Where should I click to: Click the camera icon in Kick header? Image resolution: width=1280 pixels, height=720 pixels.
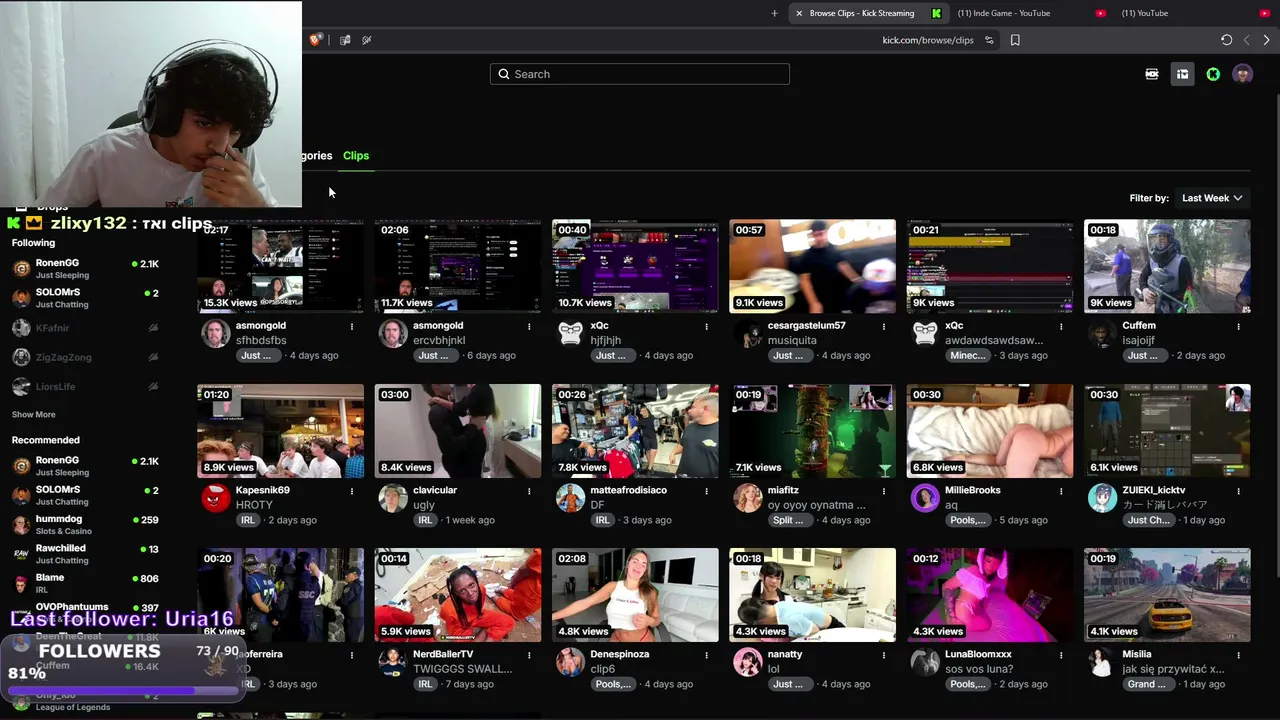coord(1152,74)
